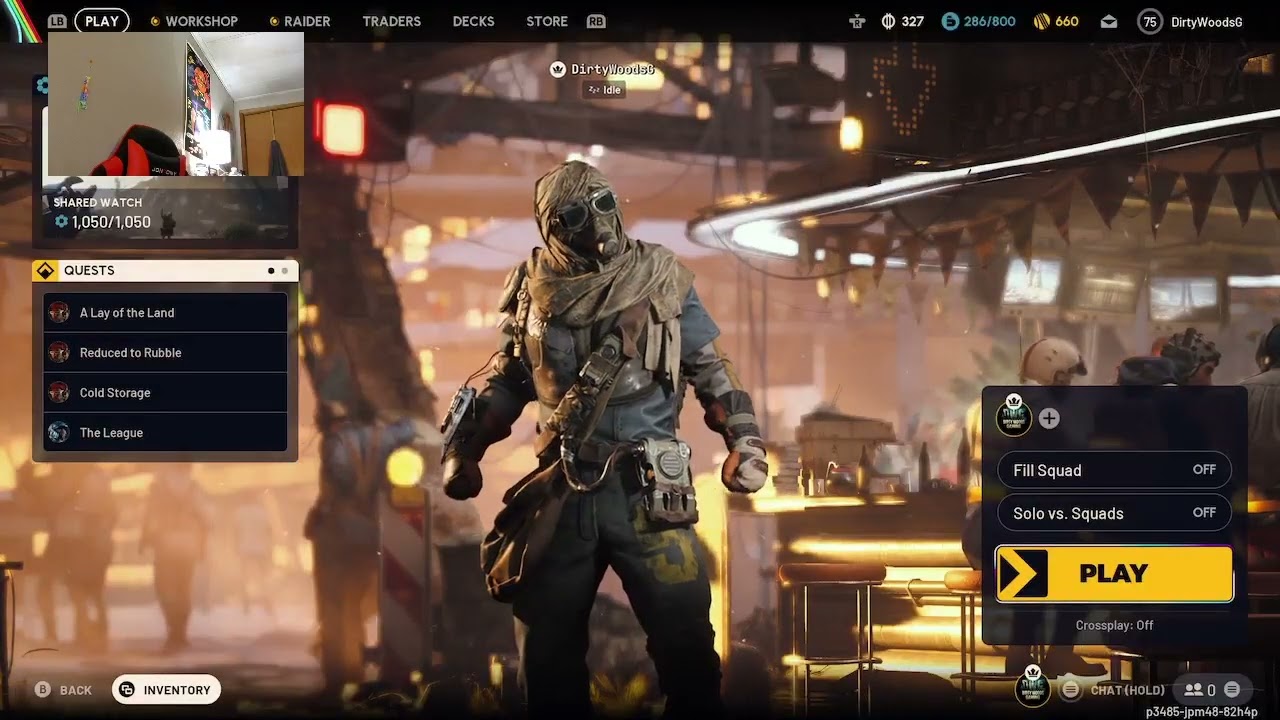Start matchmaking with yellow PLAY button
The image size is (1280, 720).
click(x=1114, y=574)
